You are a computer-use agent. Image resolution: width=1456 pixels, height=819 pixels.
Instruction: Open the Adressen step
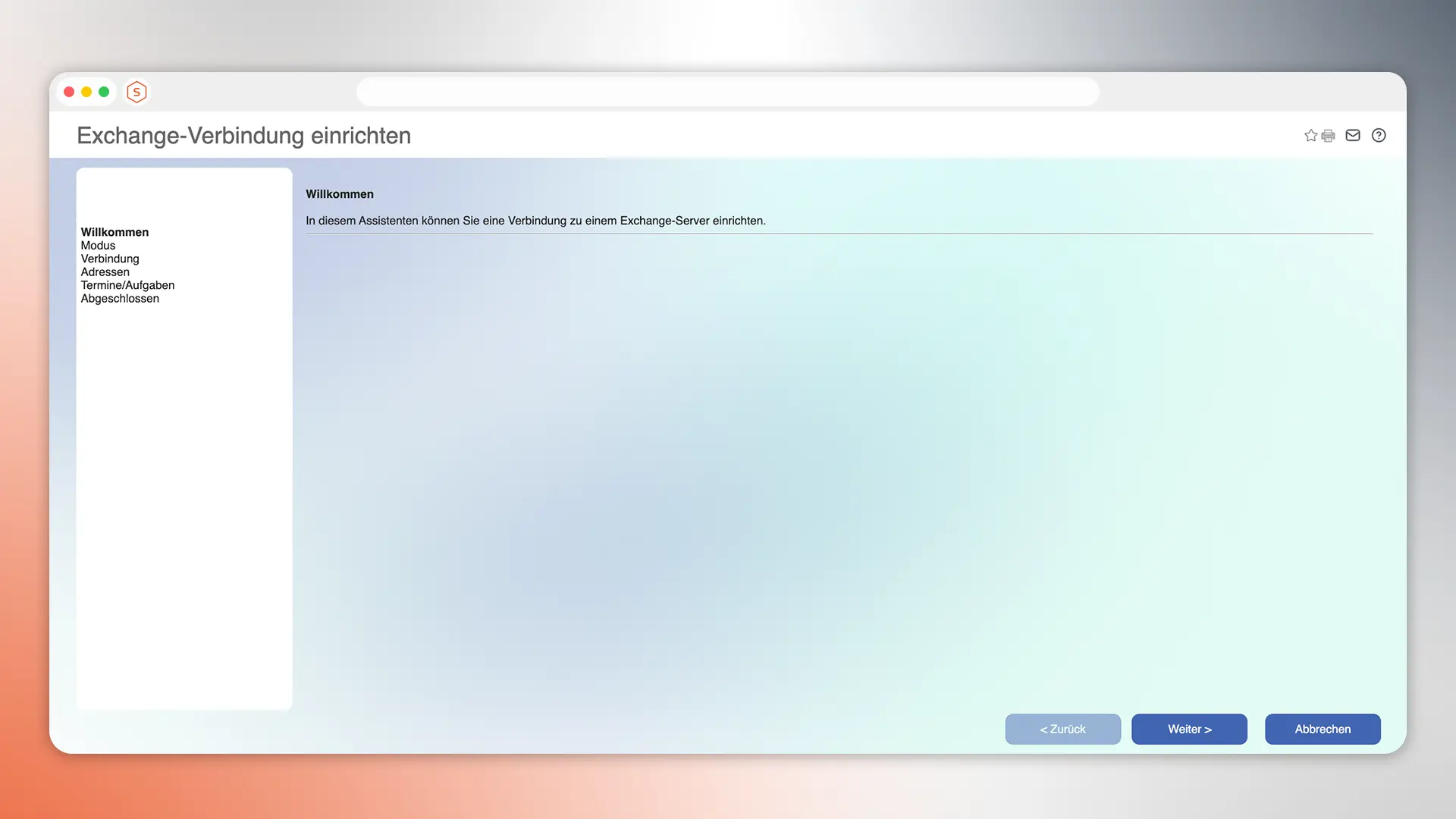(105, 271)
